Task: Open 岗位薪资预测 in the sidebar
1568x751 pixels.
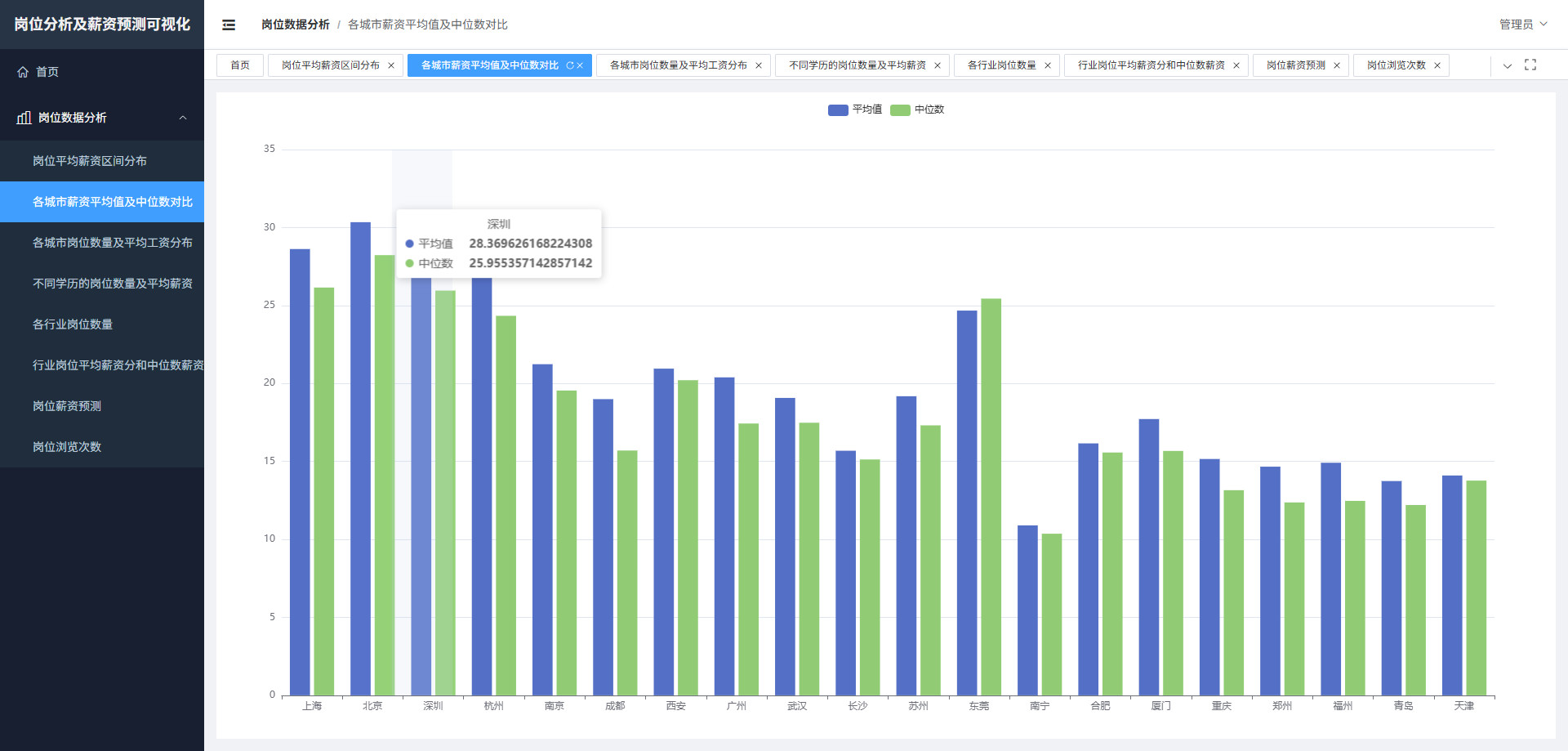Action: pos(102,406)
